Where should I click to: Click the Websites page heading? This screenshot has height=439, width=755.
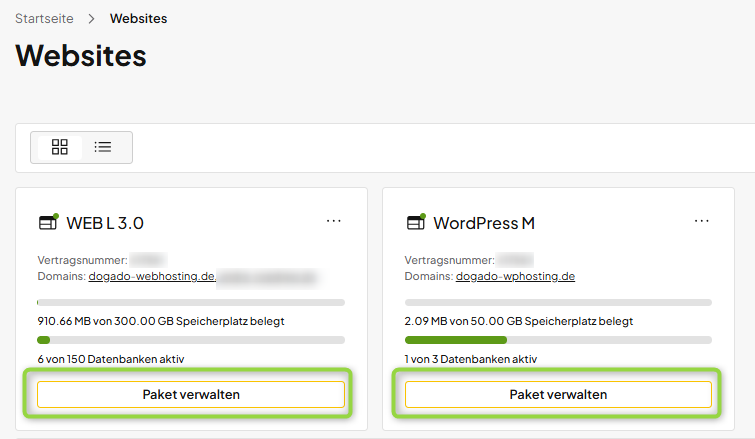tap(81, 55)
